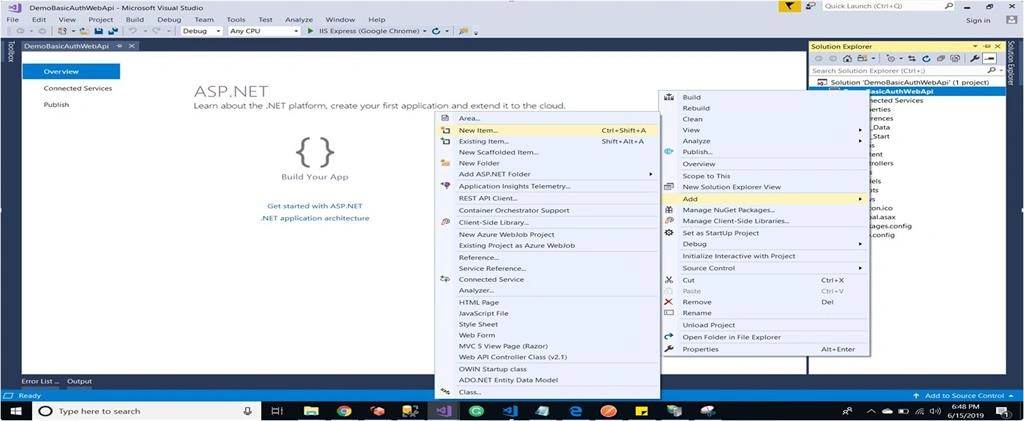The width and height of the screenshot is (1024, 421).
Task: Open the .NET application architecture link
Action: click(x=315, y=218)
